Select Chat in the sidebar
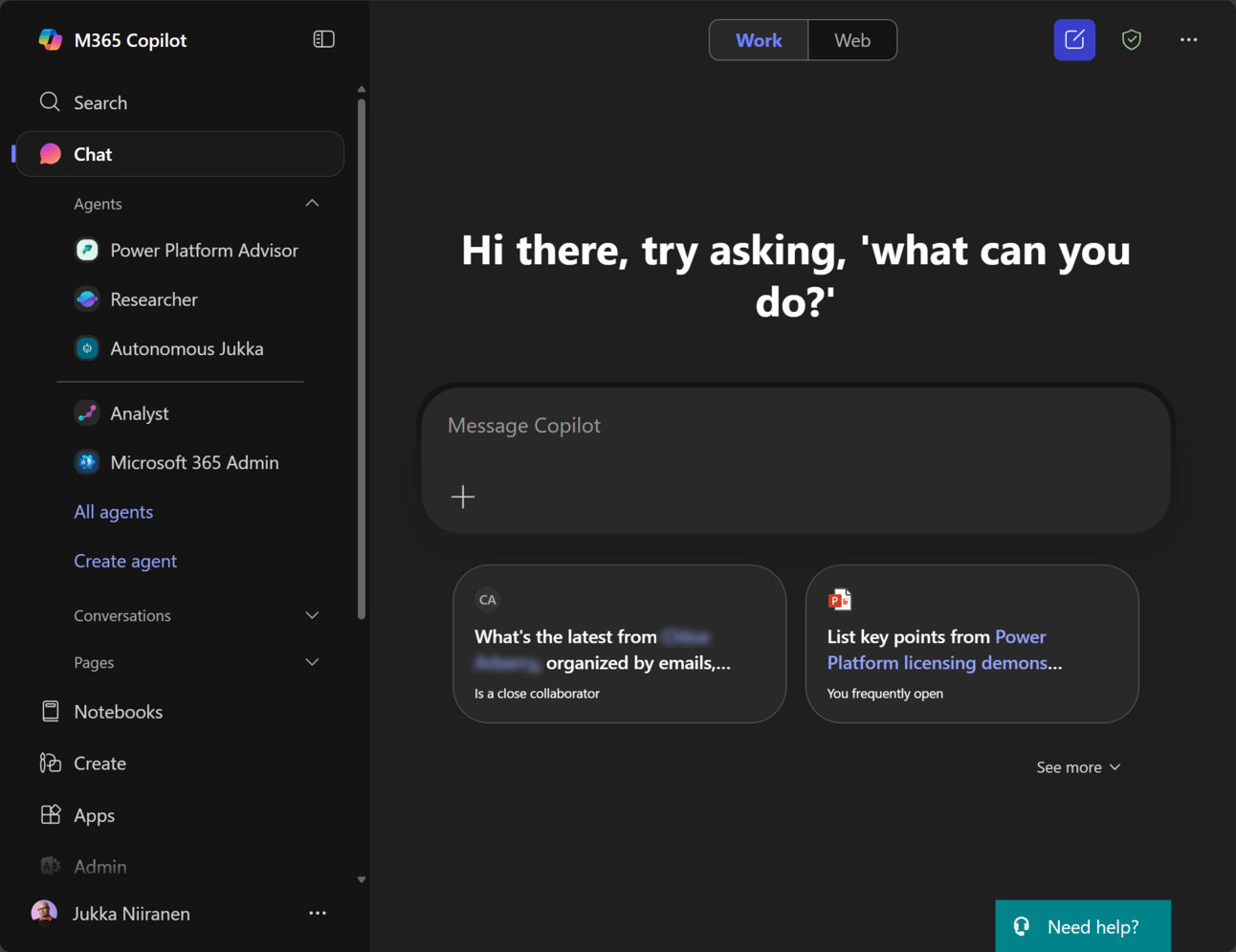This screenshot has width=1236, height=952. [x=180, y=154]
